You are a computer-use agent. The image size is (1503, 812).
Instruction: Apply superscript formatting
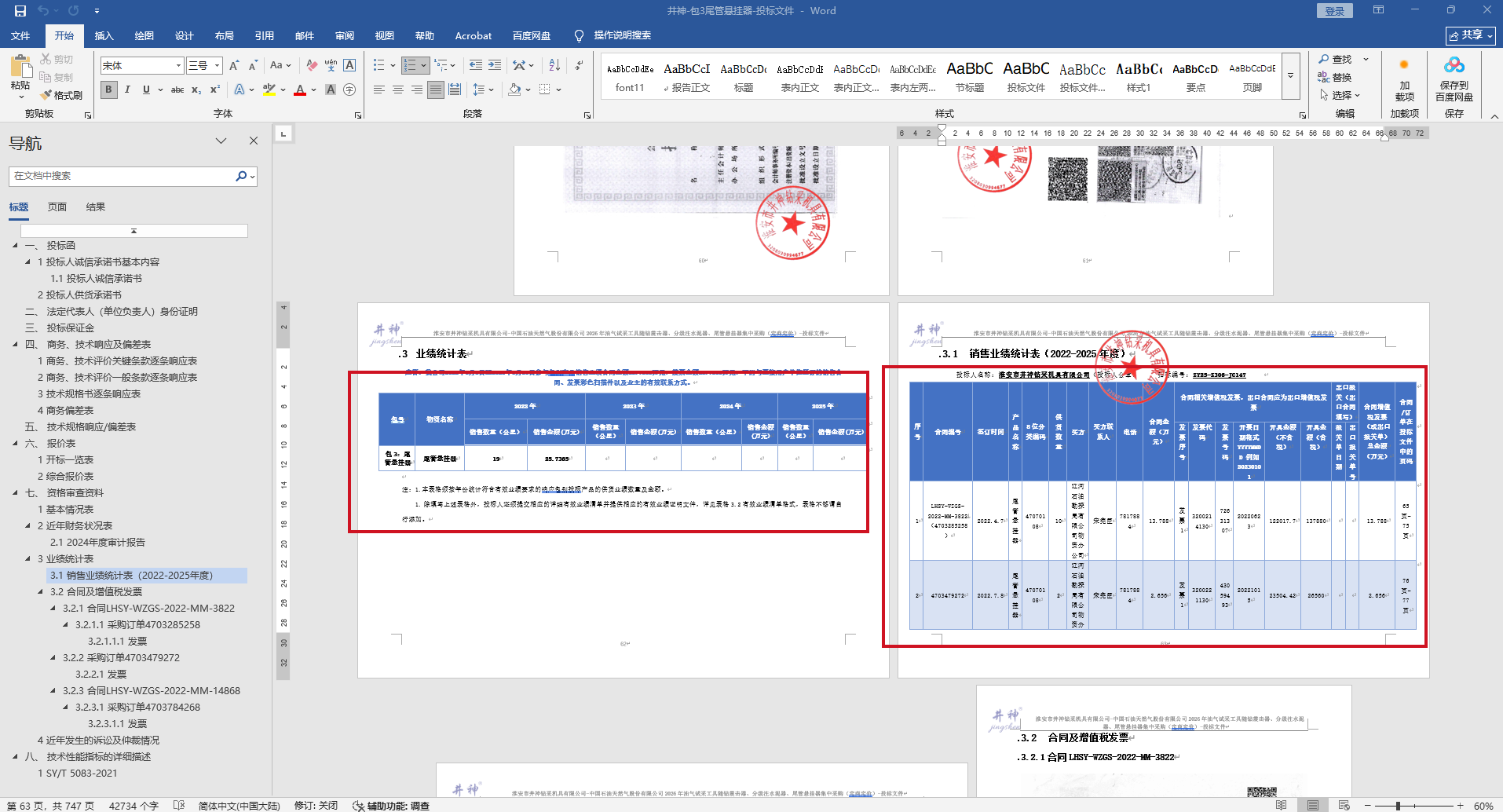pos(214,90)
